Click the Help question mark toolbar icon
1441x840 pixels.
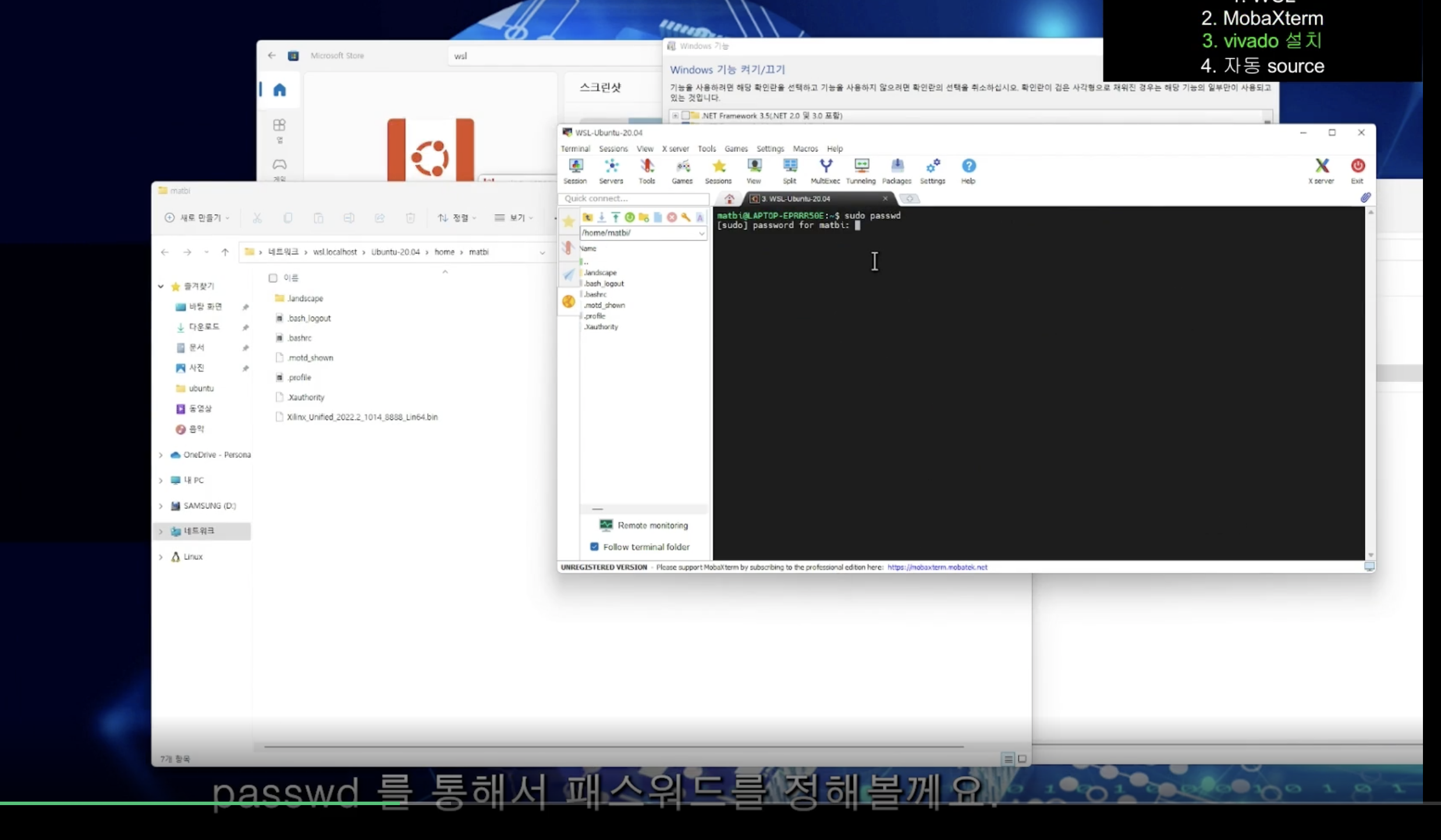point(968,172)
